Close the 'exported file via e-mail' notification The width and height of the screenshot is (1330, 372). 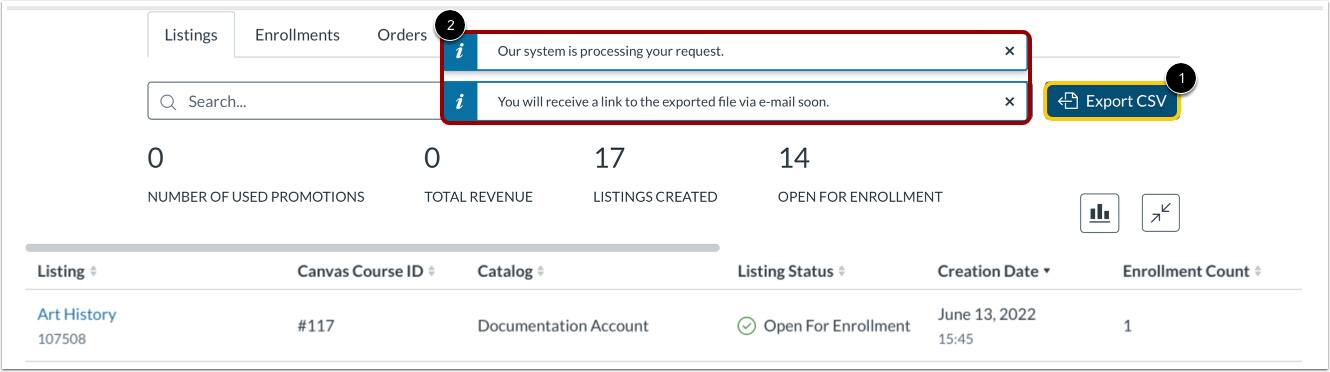[1010, 101]
